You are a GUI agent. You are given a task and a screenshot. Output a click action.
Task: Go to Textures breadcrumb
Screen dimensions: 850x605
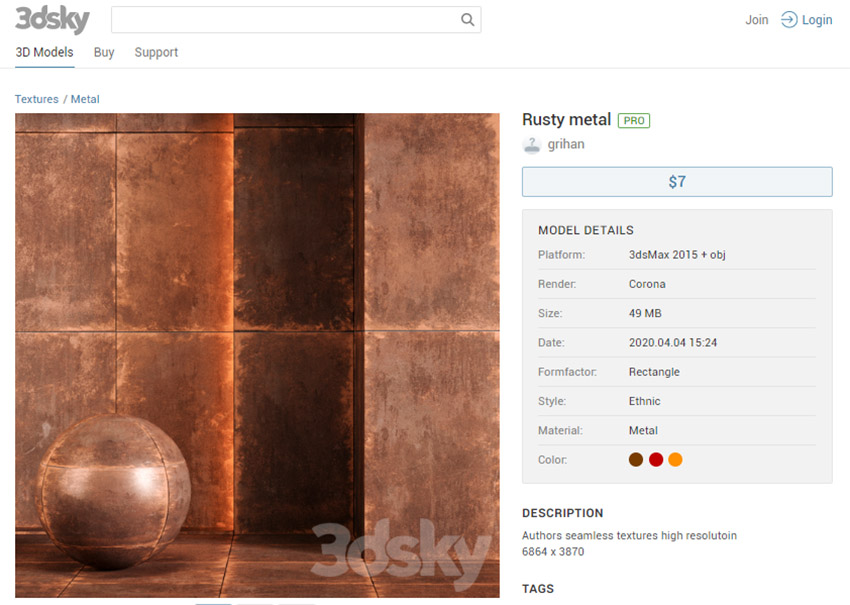click(x=36, y=99)
